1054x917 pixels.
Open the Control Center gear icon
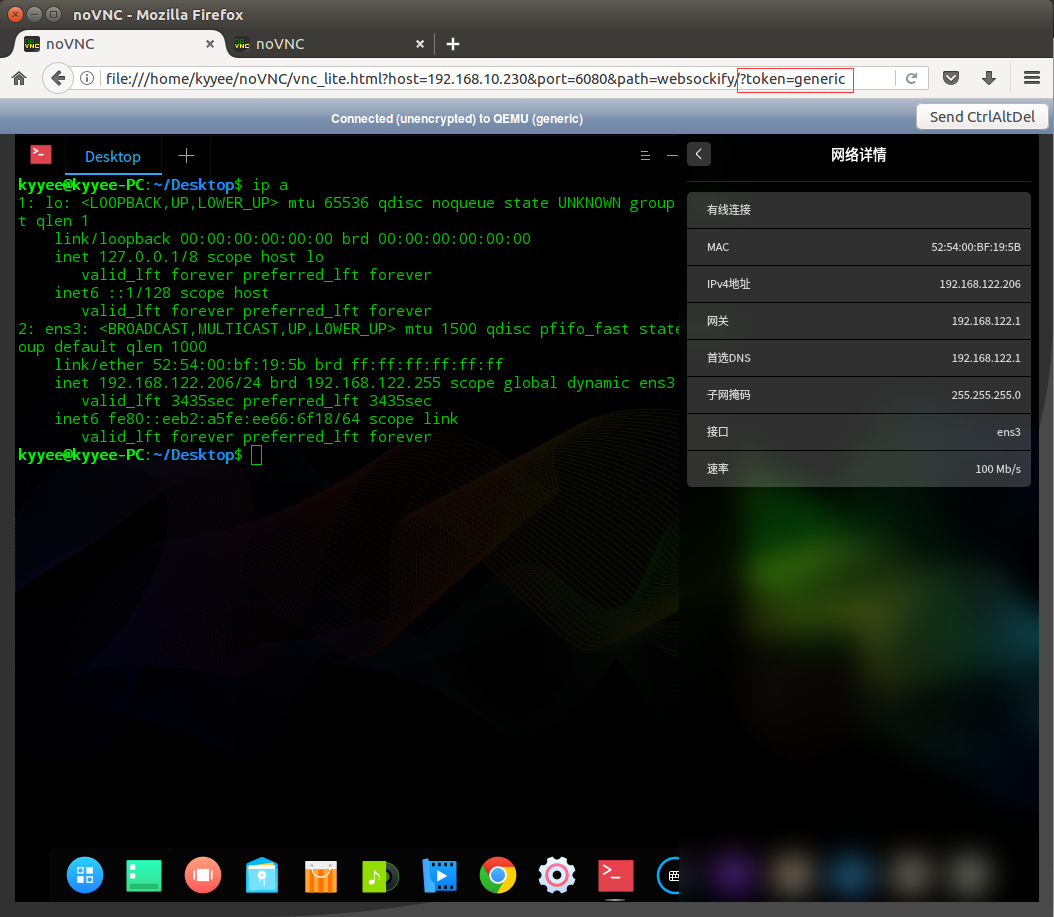click(556, 875)
